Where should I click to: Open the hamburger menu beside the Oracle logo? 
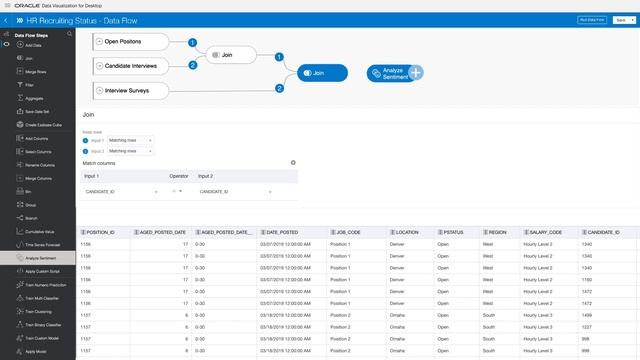coord(7,6)
